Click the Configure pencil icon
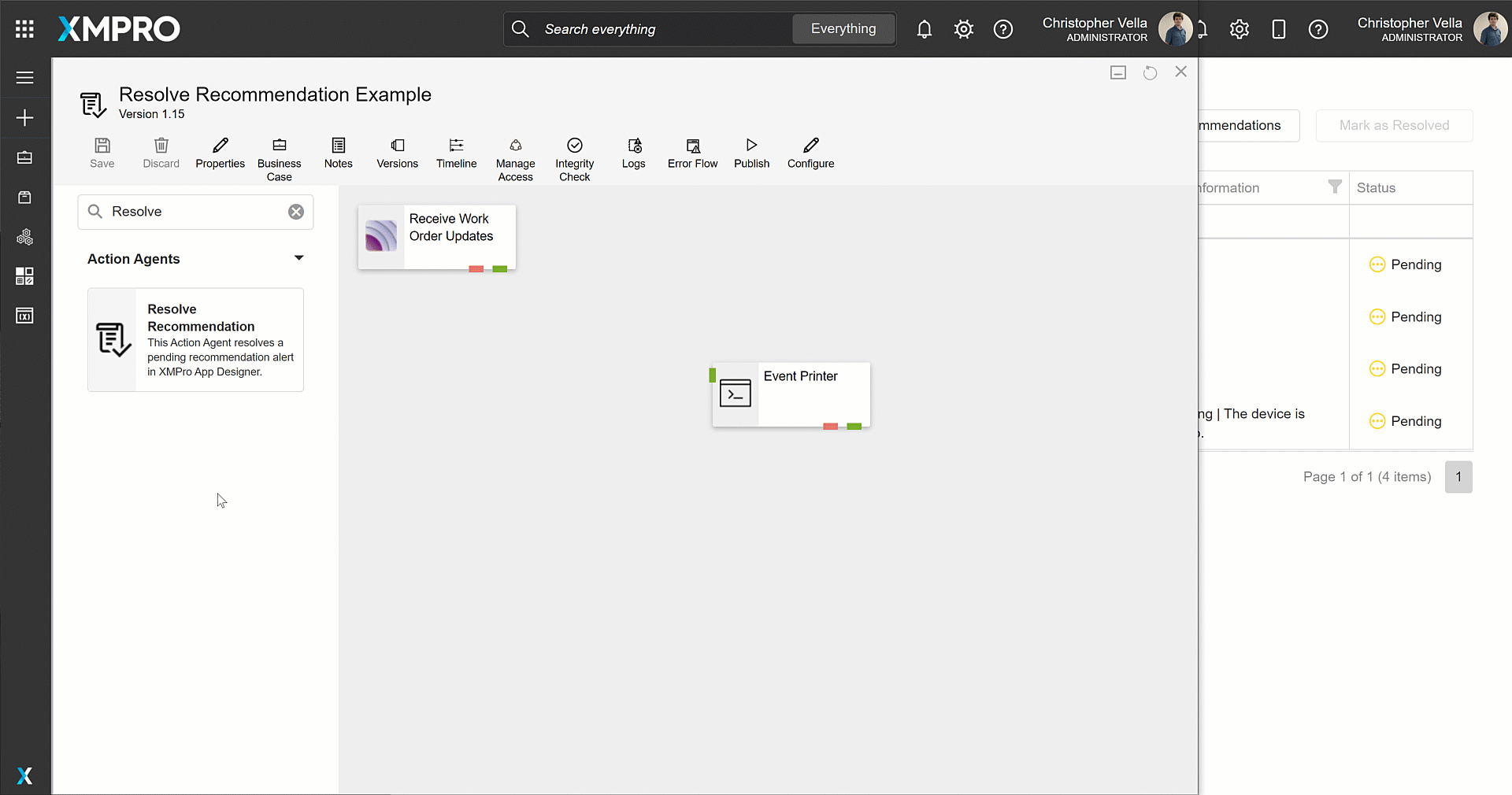Viewport: 1512px width, 795px height. coord(810,146)
